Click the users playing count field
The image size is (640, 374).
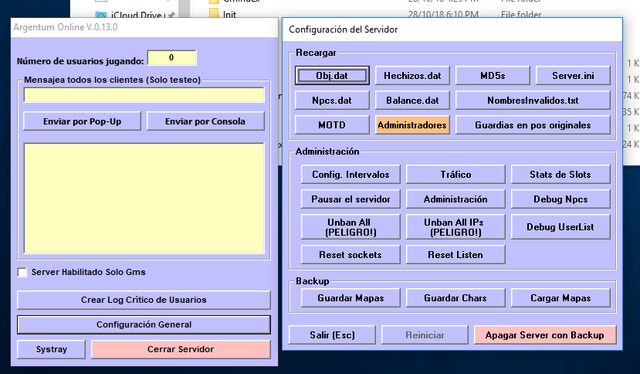click(171, 58)
